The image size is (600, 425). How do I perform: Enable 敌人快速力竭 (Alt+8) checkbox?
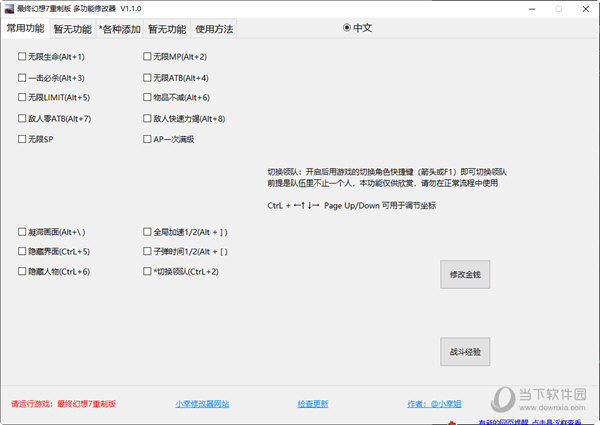point(147,118)
